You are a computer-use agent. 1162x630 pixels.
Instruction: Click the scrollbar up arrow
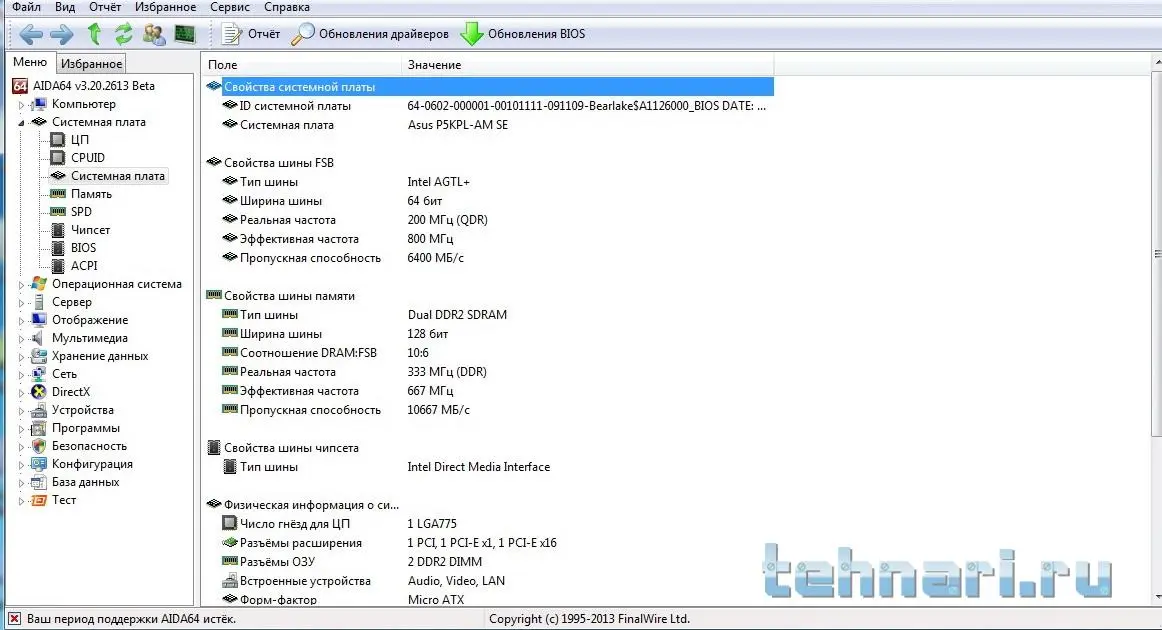pos(1158,62)
